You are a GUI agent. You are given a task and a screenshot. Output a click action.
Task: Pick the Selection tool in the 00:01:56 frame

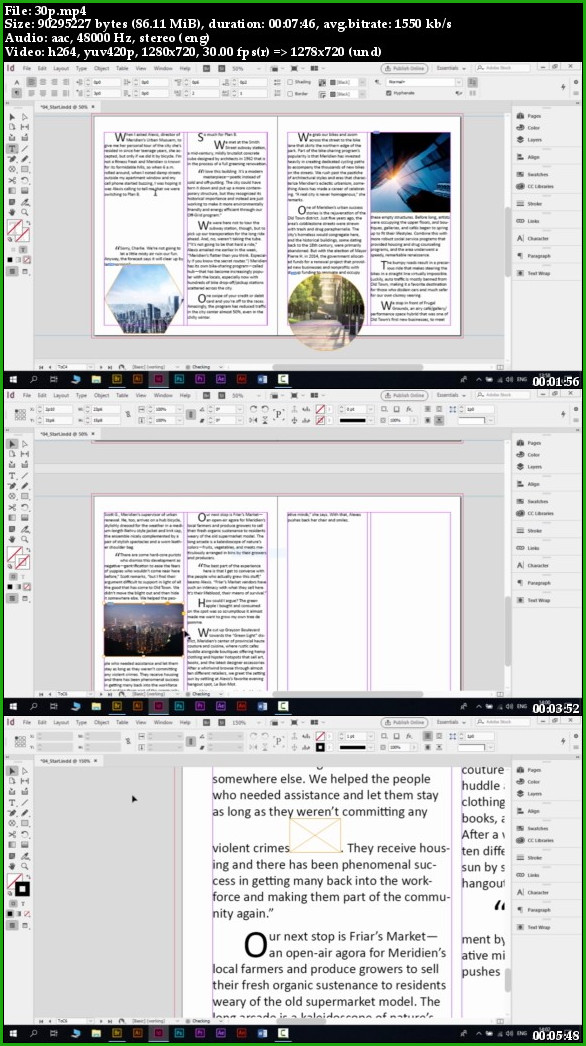click(x=12, y=117)
